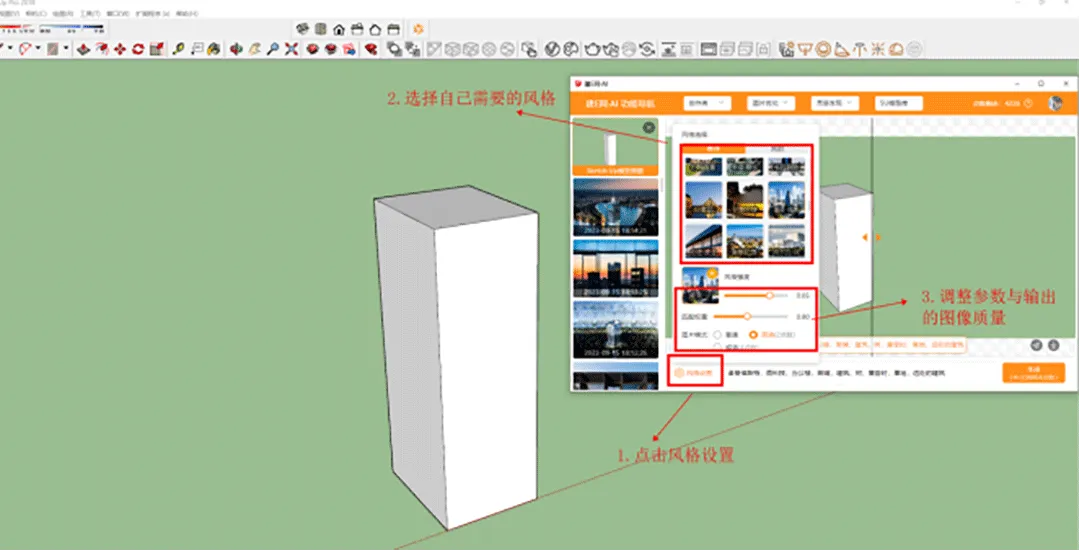Open the red Ruby gem extension icon
The image size is (1080, 551).
(371, 49)
